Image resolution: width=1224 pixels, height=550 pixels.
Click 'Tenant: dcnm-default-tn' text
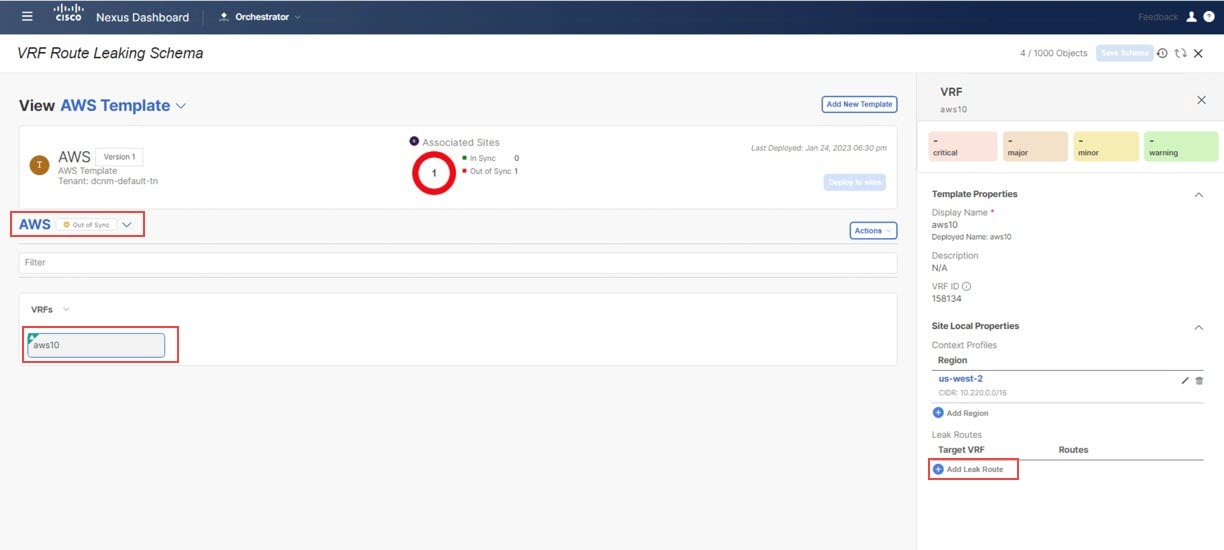[108, 181]
